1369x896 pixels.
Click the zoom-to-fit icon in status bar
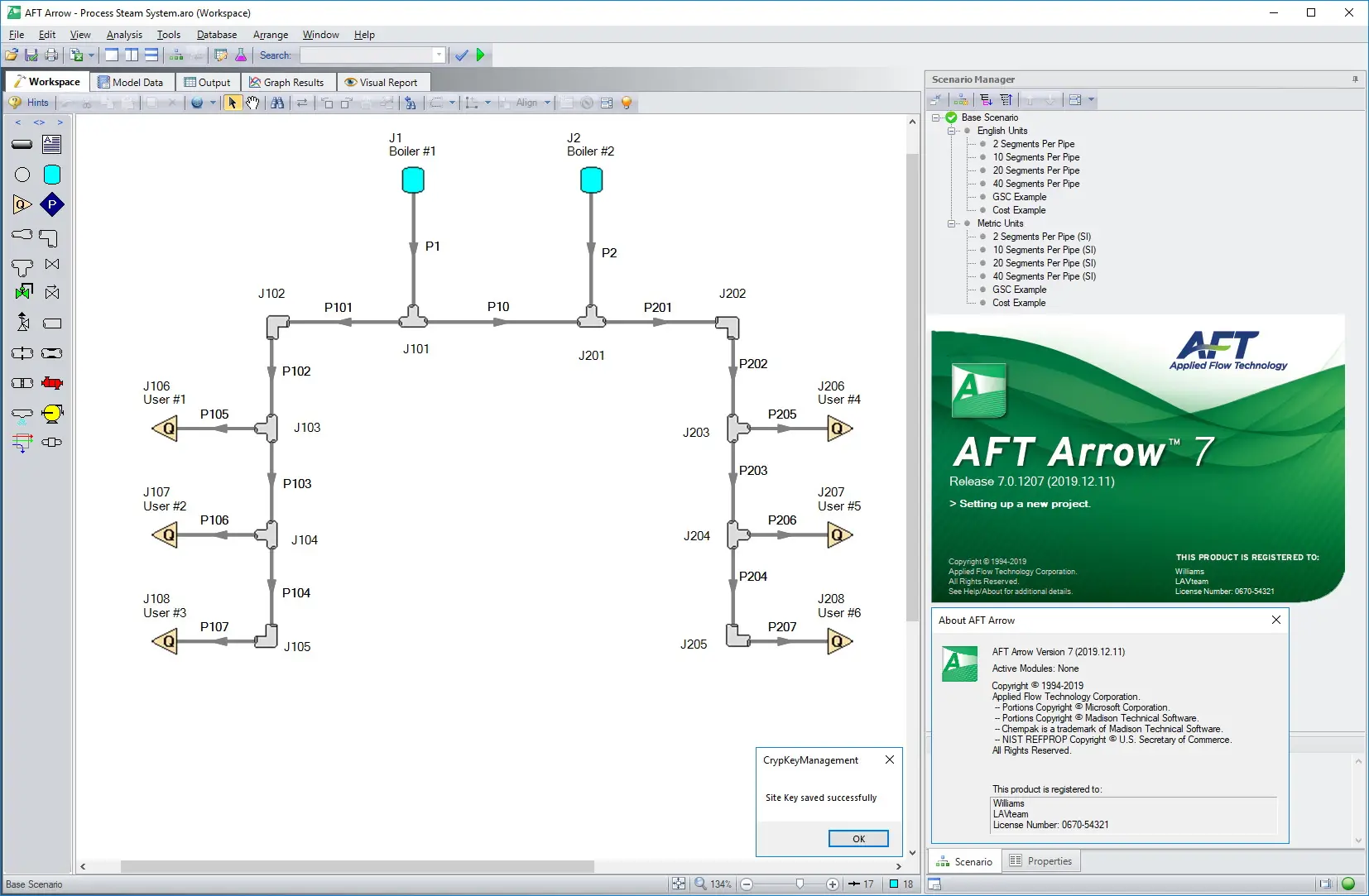point(679,884)
